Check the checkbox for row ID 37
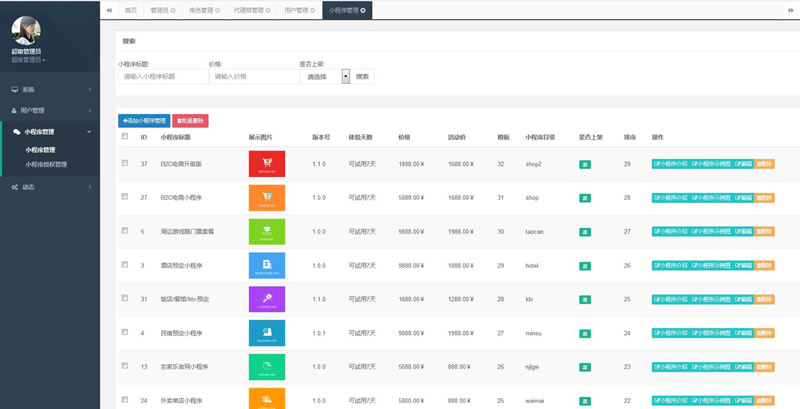 pyautogui.click(x=125, y=163)
